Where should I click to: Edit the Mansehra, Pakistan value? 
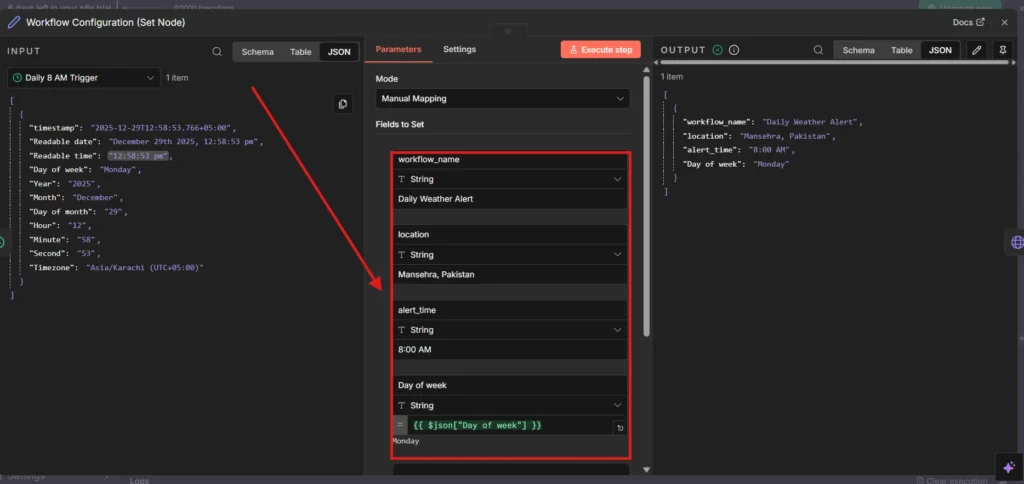click(x=510, y=274)
